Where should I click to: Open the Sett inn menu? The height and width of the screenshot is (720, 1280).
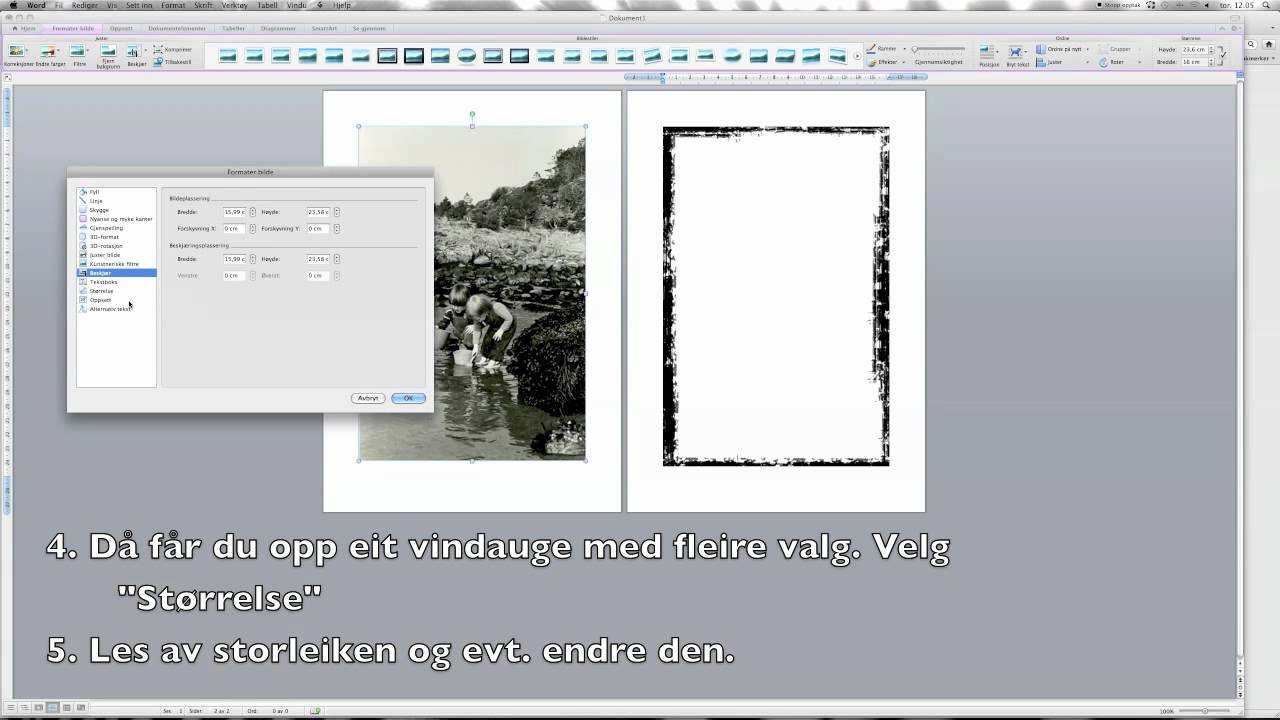139,5
